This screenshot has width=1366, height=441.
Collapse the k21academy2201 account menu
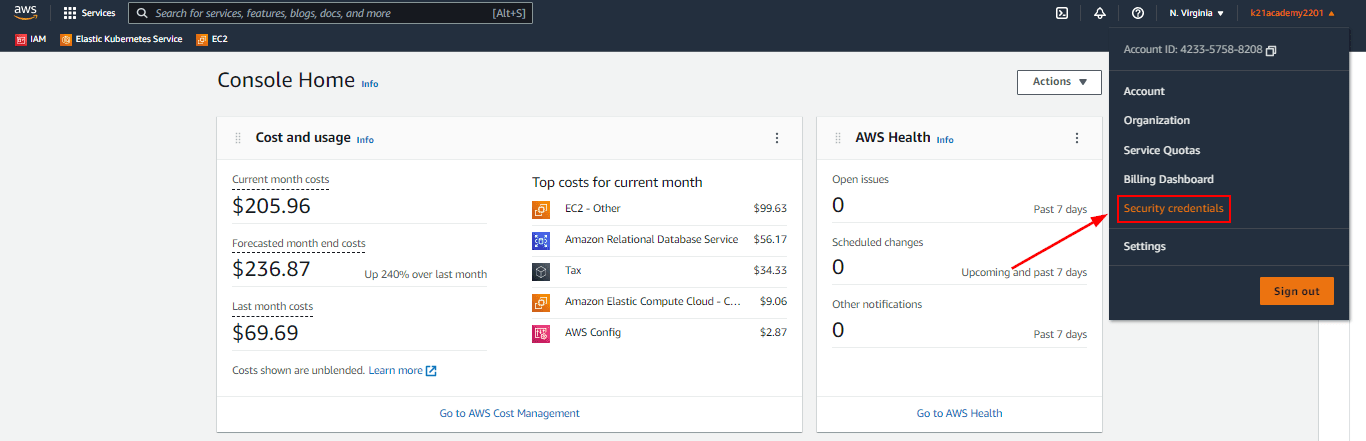(1292, 13)
